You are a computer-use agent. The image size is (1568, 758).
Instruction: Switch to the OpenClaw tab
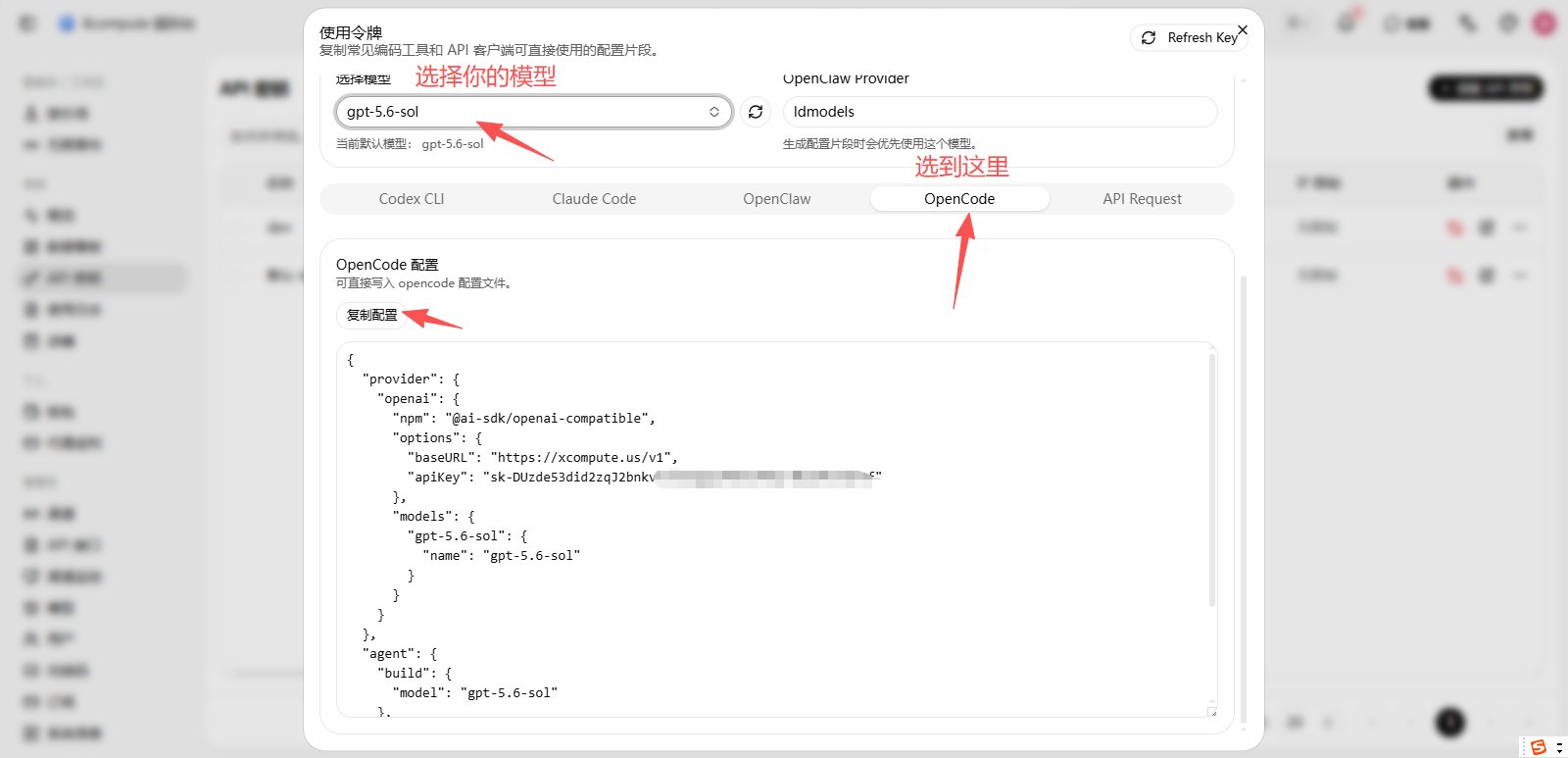[777, 199]
